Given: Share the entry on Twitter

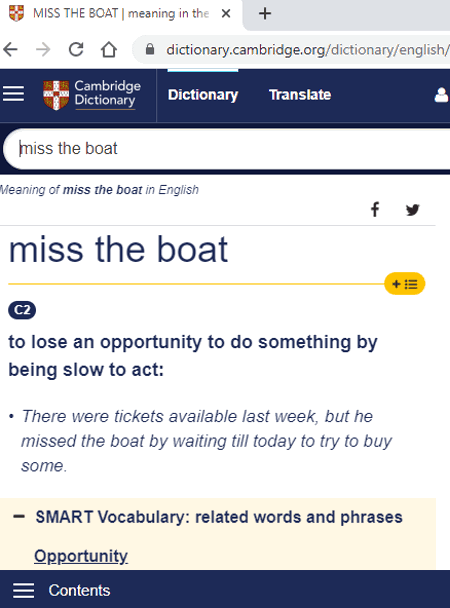Looking at the screenshot, I should (413, 210).
